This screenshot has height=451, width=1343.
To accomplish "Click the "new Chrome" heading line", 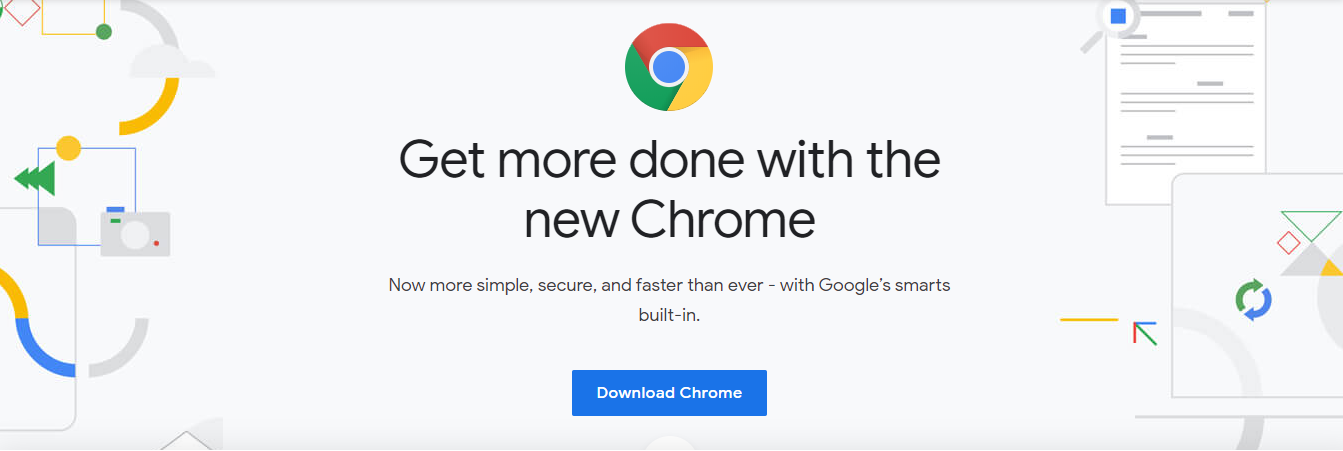I will pyautogui.click(x=669, y=220).
